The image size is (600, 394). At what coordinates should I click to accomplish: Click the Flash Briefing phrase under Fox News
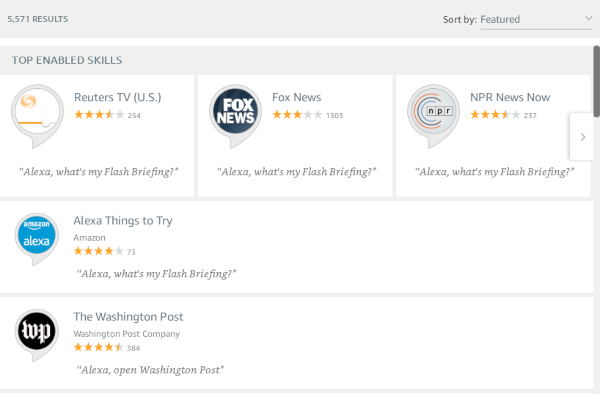coord(297,172)
